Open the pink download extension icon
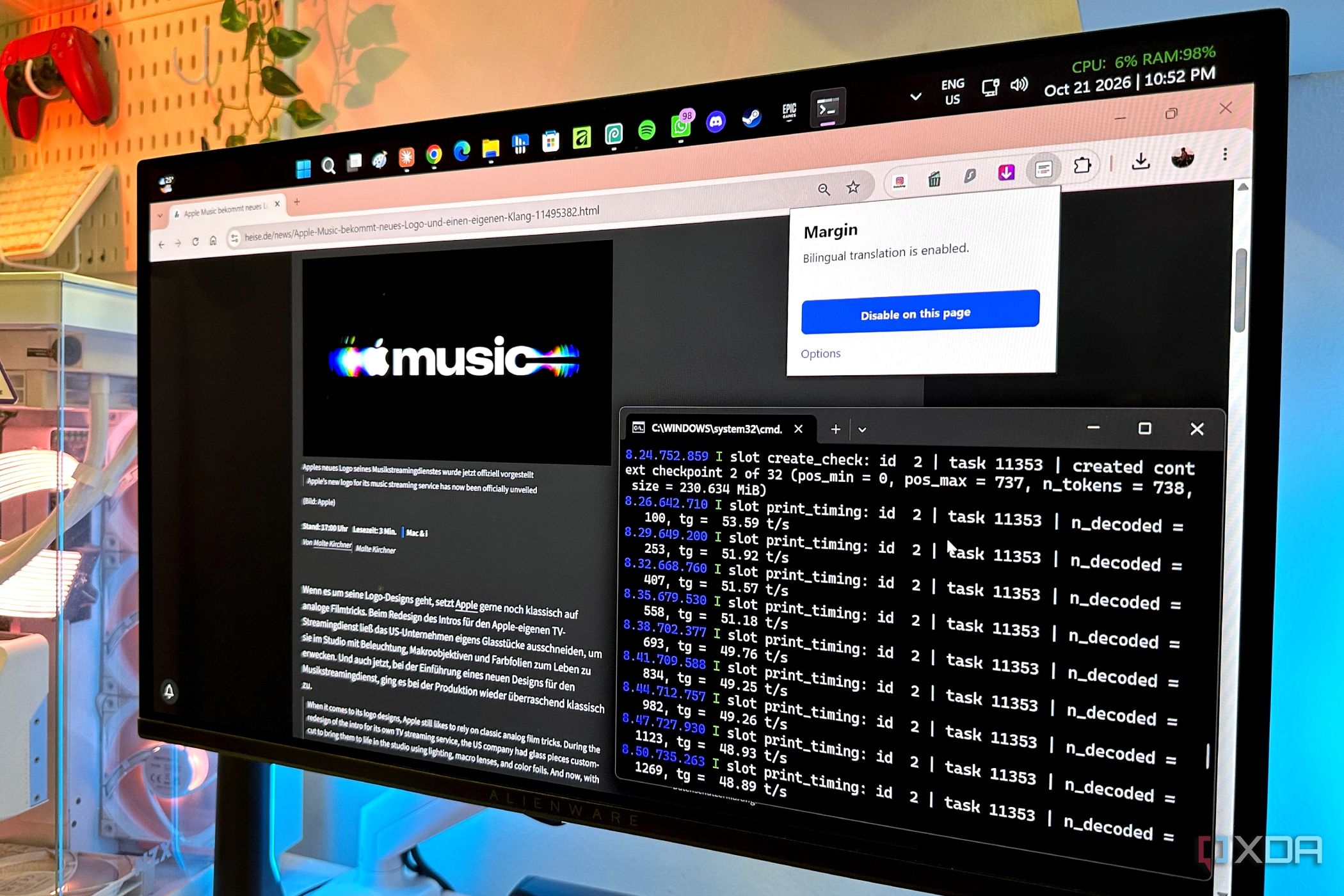The width and height of the screenshot is (1344, 896). (x=1006, y=172)
